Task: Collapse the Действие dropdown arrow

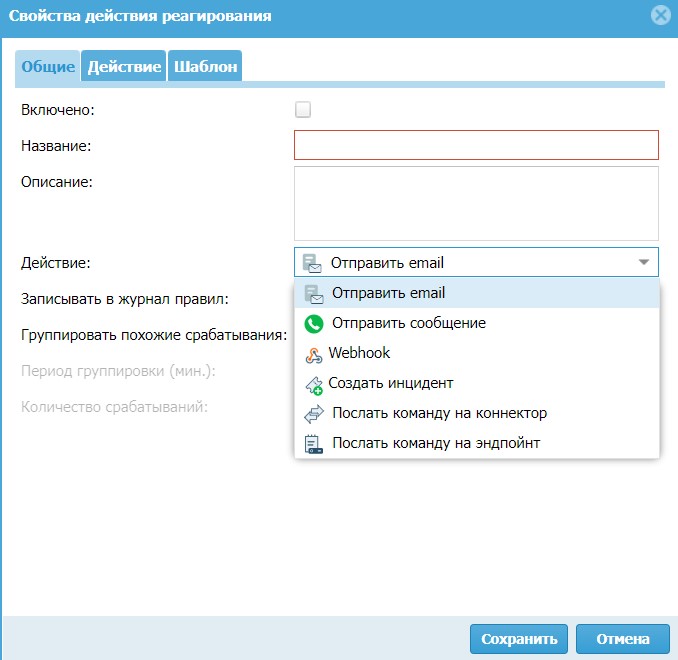Action: (643, 263)
